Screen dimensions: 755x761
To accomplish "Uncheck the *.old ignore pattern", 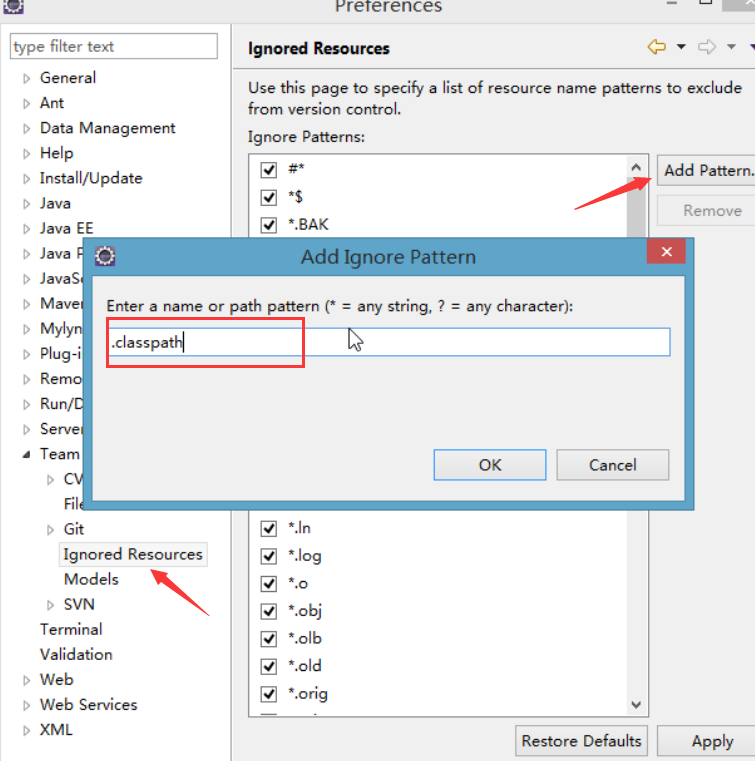I will [x=268, y=666].
